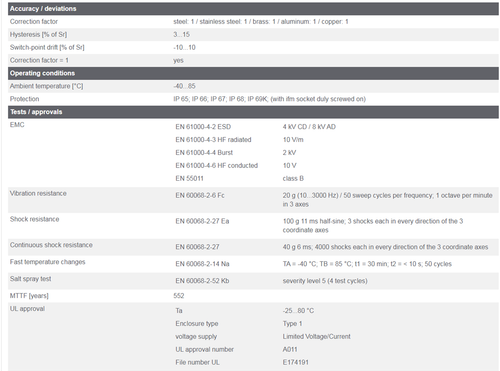This screenshot has height=371, width=500.
Task: Click the EN 55011 entry
Action: point(189,179)
